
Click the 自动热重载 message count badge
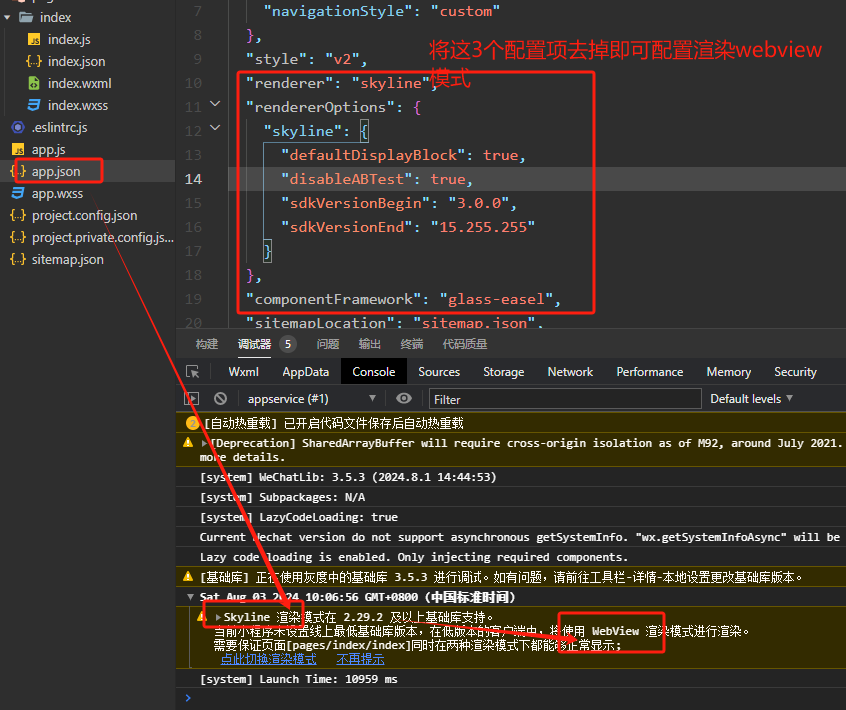tap(192, 423)
